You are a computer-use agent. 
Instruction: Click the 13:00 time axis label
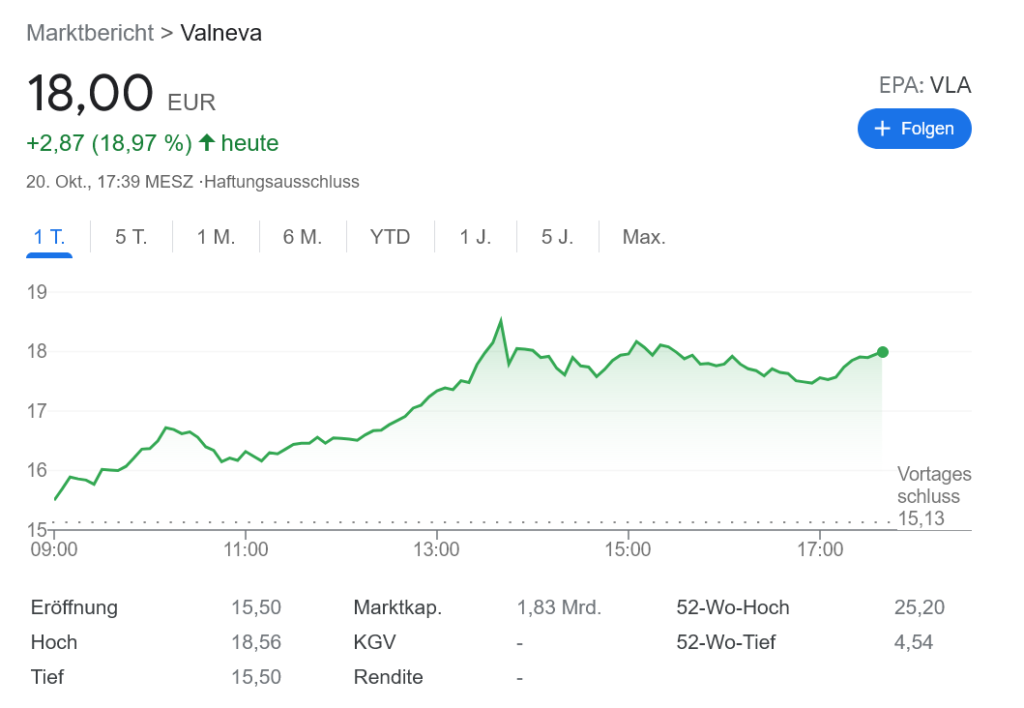438,549
